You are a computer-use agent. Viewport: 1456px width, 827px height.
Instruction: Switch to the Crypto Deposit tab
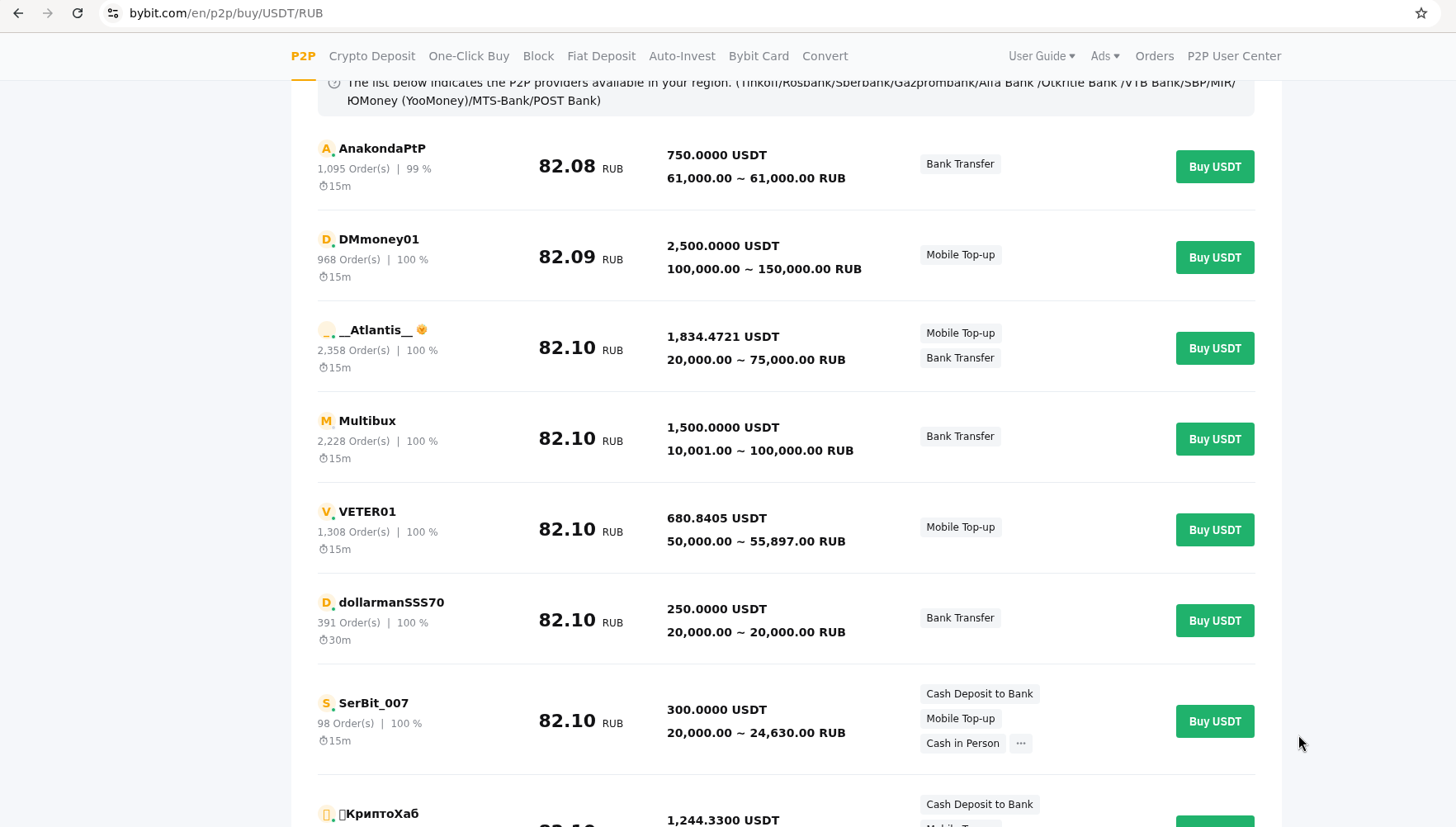pos(371,56)
